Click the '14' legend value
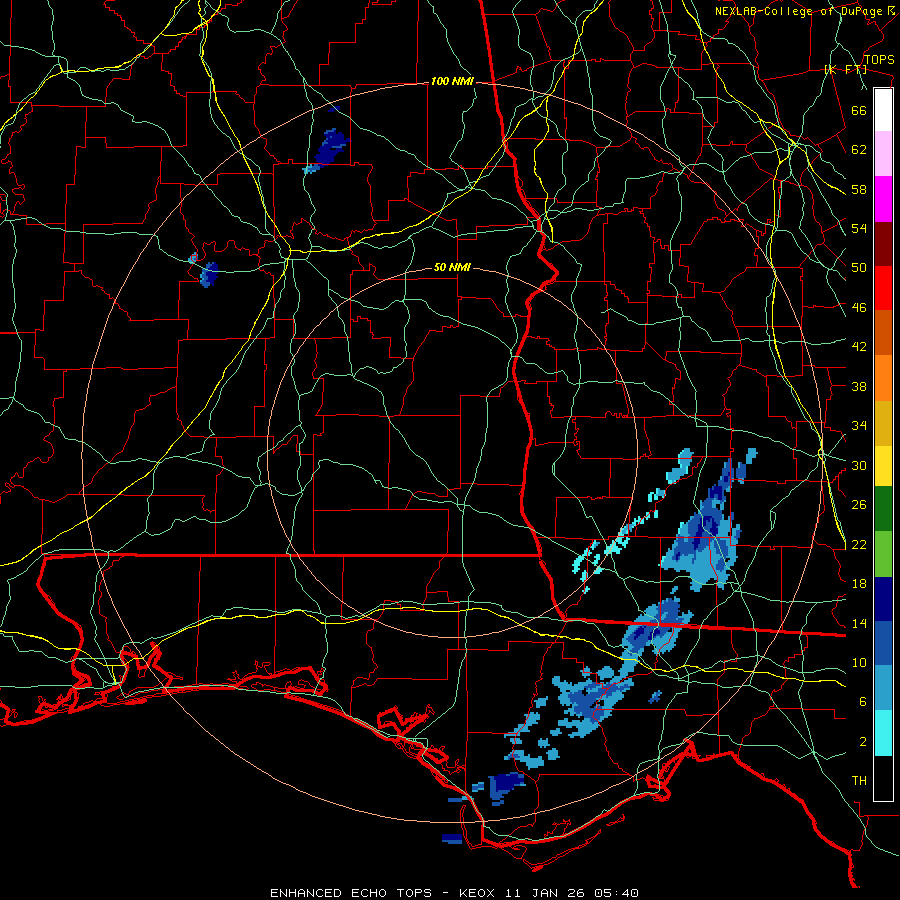The height and width of the screenshot is (900, 900). (859, 623)
